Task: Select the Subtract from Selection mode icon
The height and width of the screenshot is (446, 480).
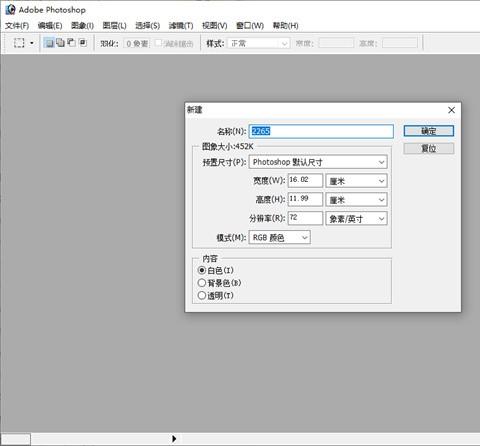Action: 71,43
